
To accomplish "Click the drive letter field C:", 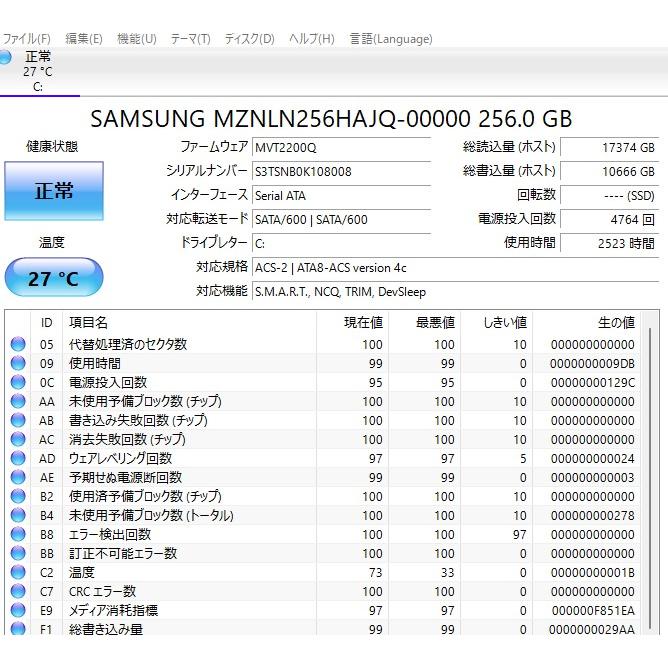I will (x=341, y=243).
